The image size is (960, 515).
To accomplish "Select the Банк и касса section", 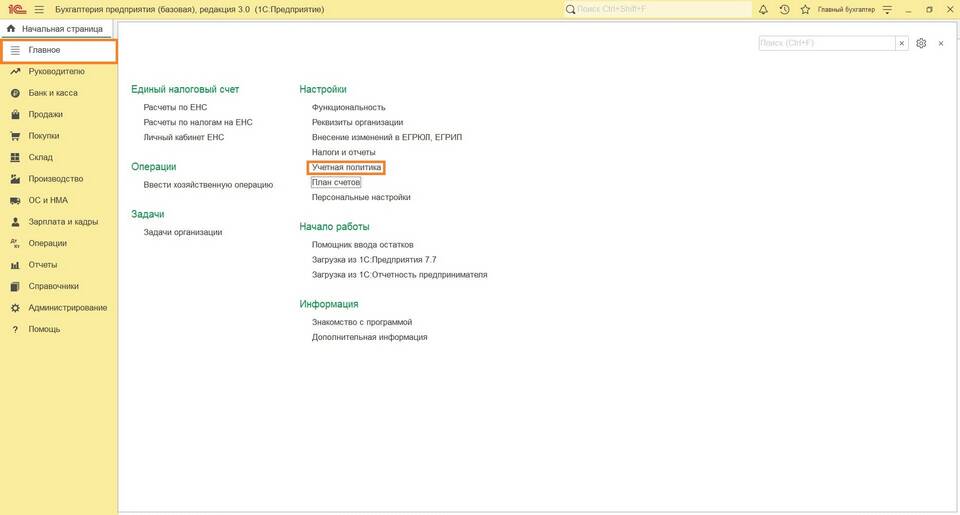I will click(x=52, y=93).
